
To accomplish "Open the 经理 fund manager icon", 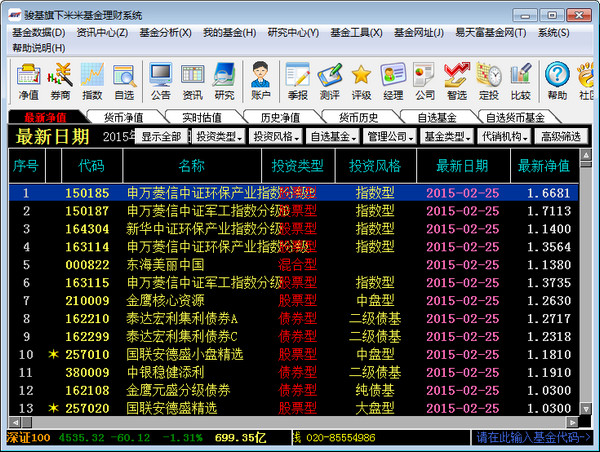I will pyautogui.click(x=393, y=82).
